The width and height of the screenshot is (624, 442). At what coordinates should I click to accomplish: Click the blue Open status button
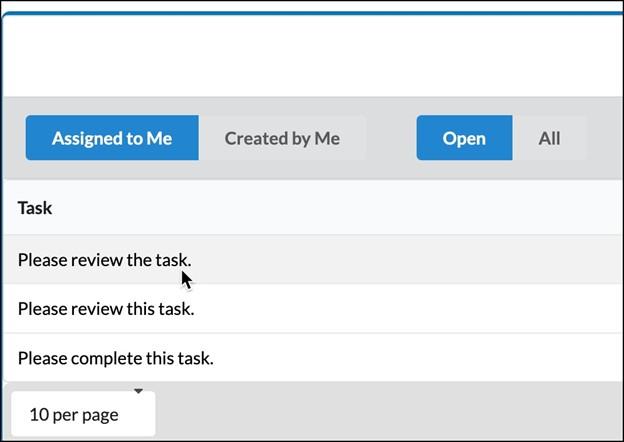pyautogui.click(x=464, y=138)
